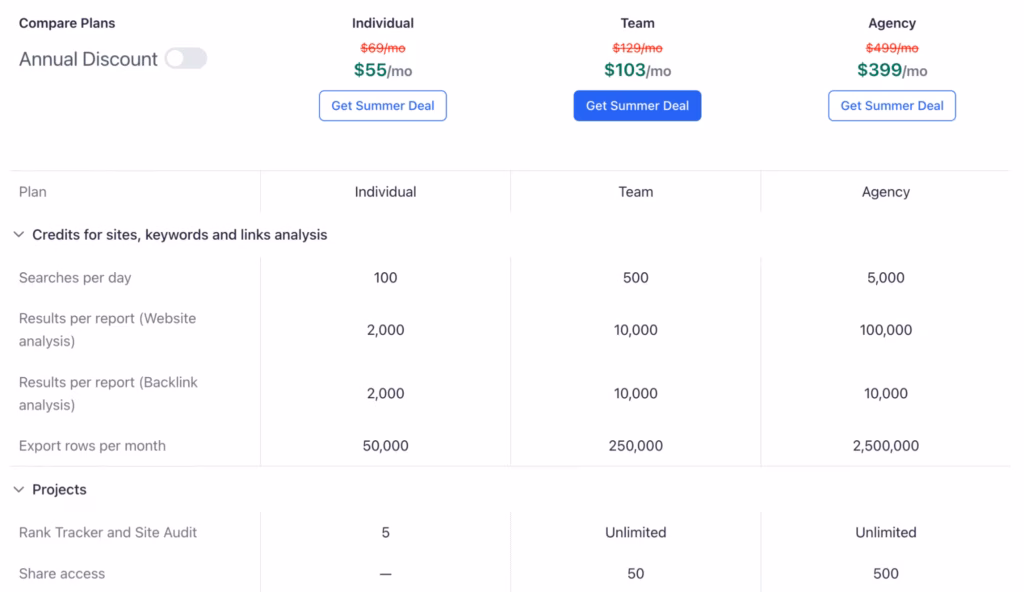This screenshot has width=1024, height=592.
Task: Click the Projects section heading
Action: (59, 490)
